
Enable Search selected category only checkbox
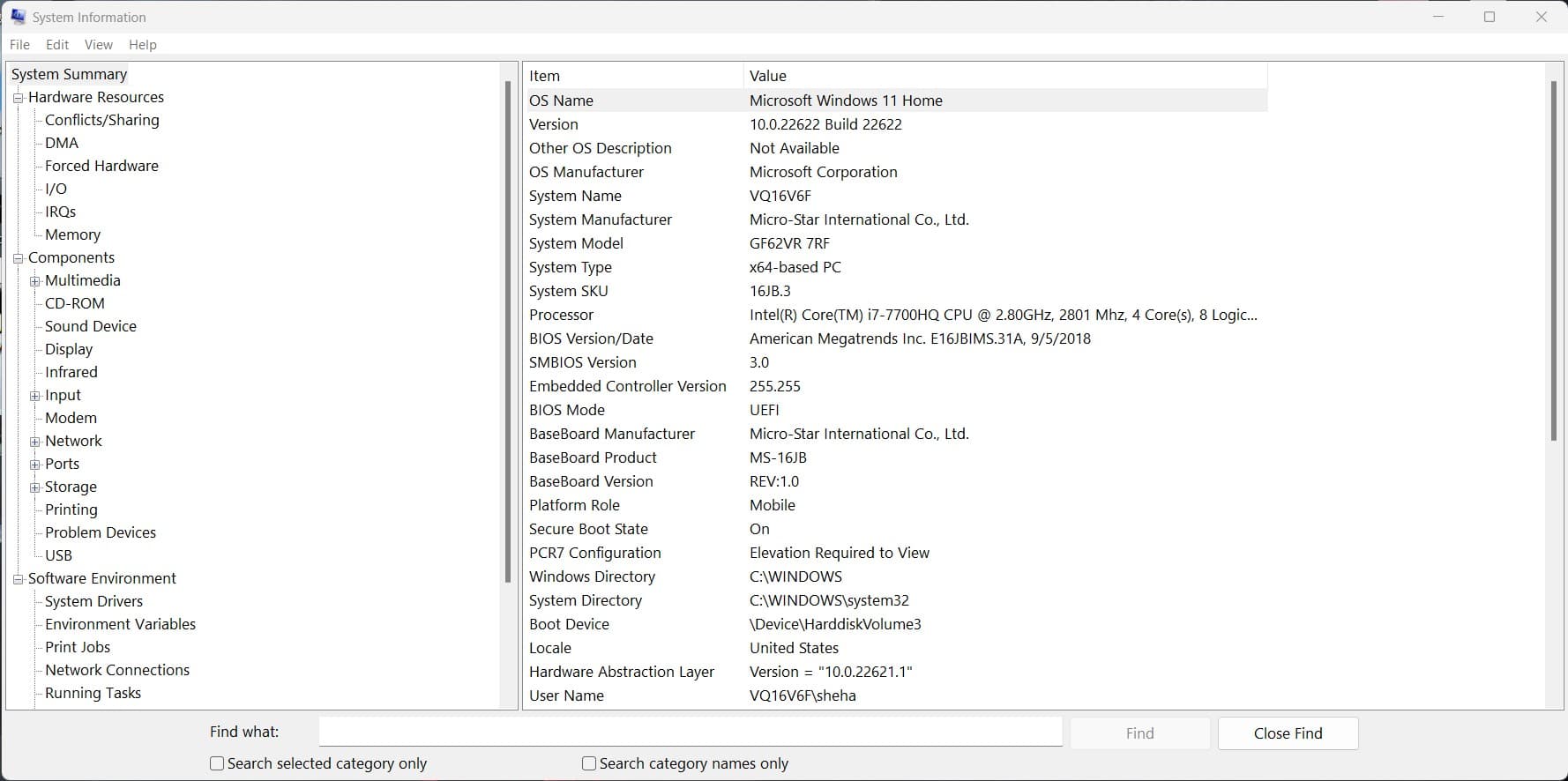[x=217, y=763]
